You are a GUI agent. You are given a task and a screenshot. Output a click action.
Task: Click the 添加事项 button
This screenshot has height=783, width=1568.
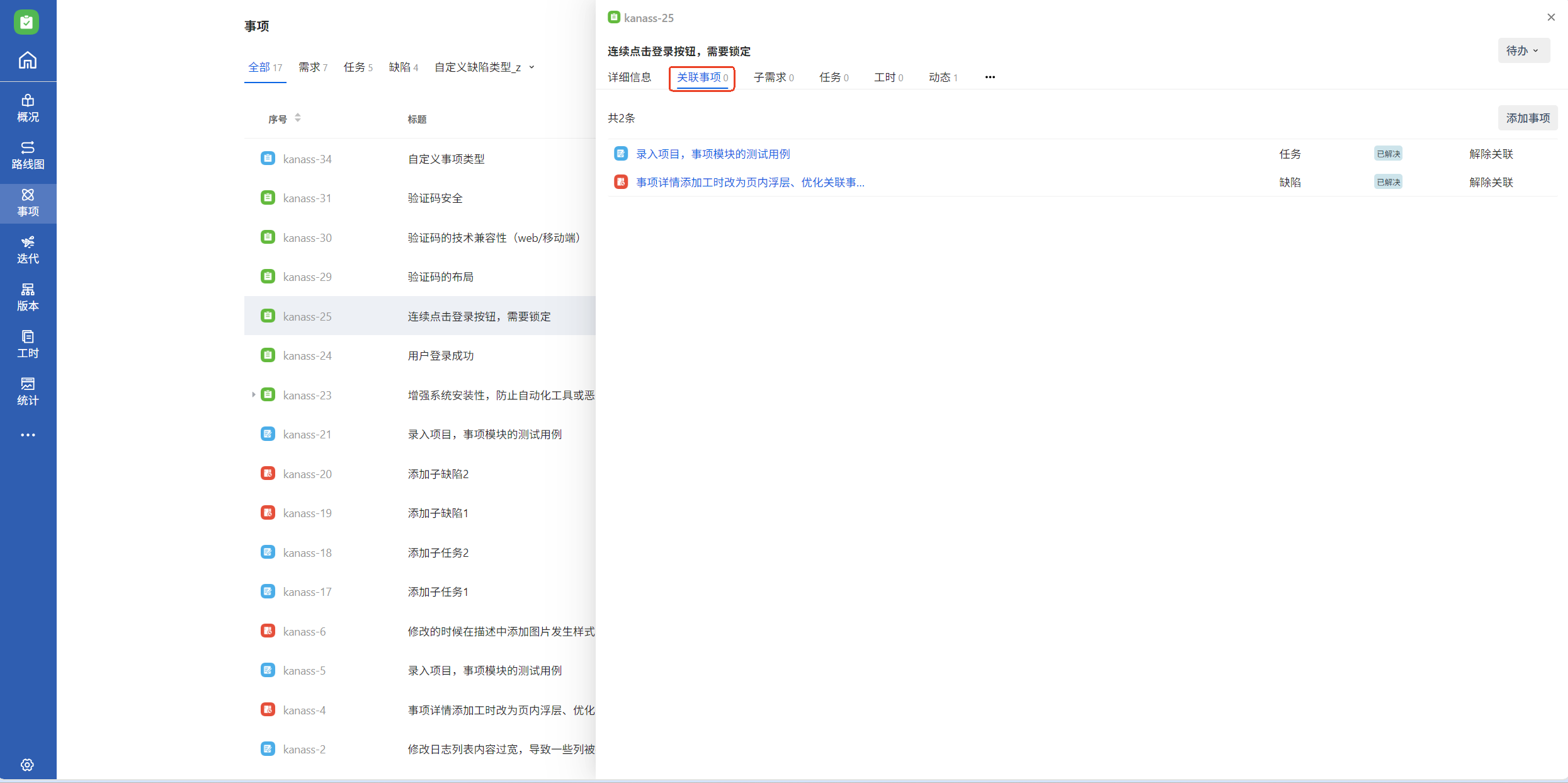click(1527, 118)
